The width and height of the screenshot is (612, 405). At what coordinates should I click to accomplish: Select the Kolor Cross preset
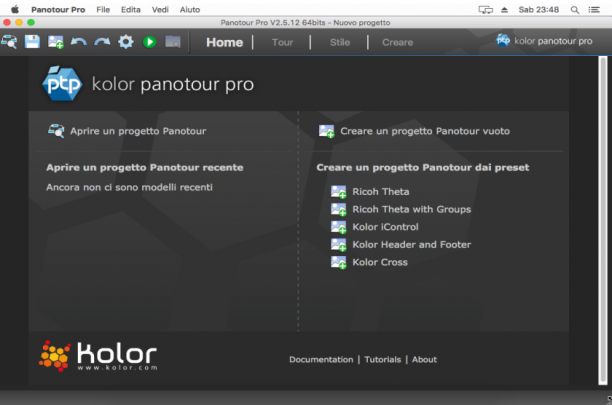point(380,262)
